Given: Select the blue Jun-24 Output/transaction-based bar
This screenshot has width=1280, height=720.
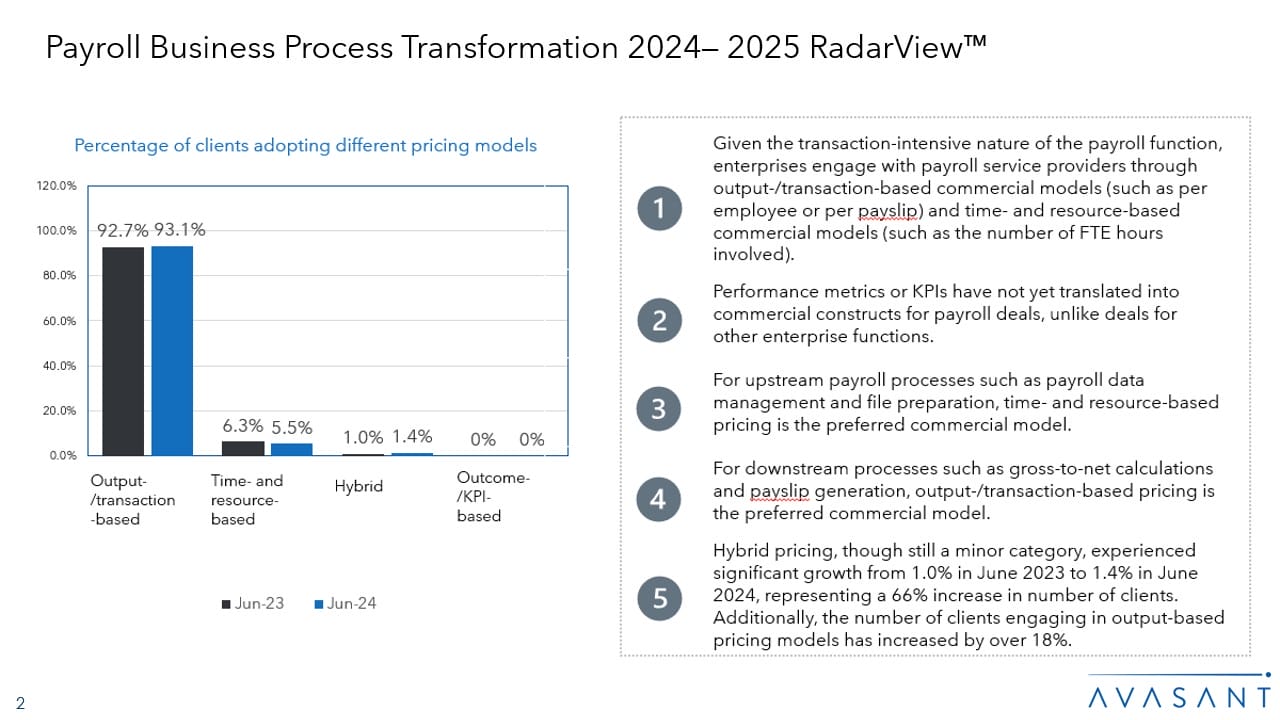Looking at the screenshot, I should [172, 350].
